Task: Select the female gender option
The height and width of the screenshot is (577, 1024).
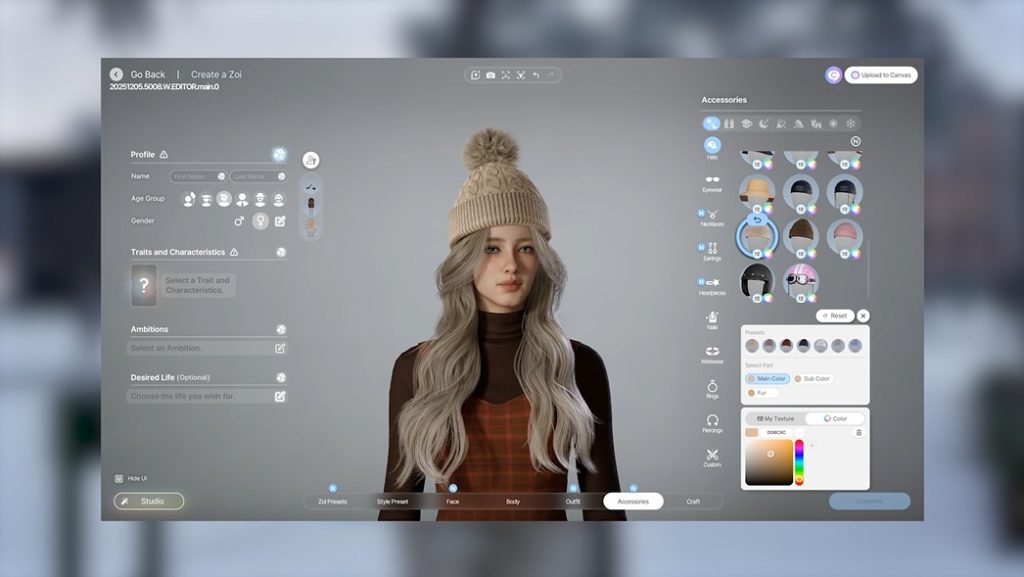Action: pyautogui.click(x=260, y=221)
